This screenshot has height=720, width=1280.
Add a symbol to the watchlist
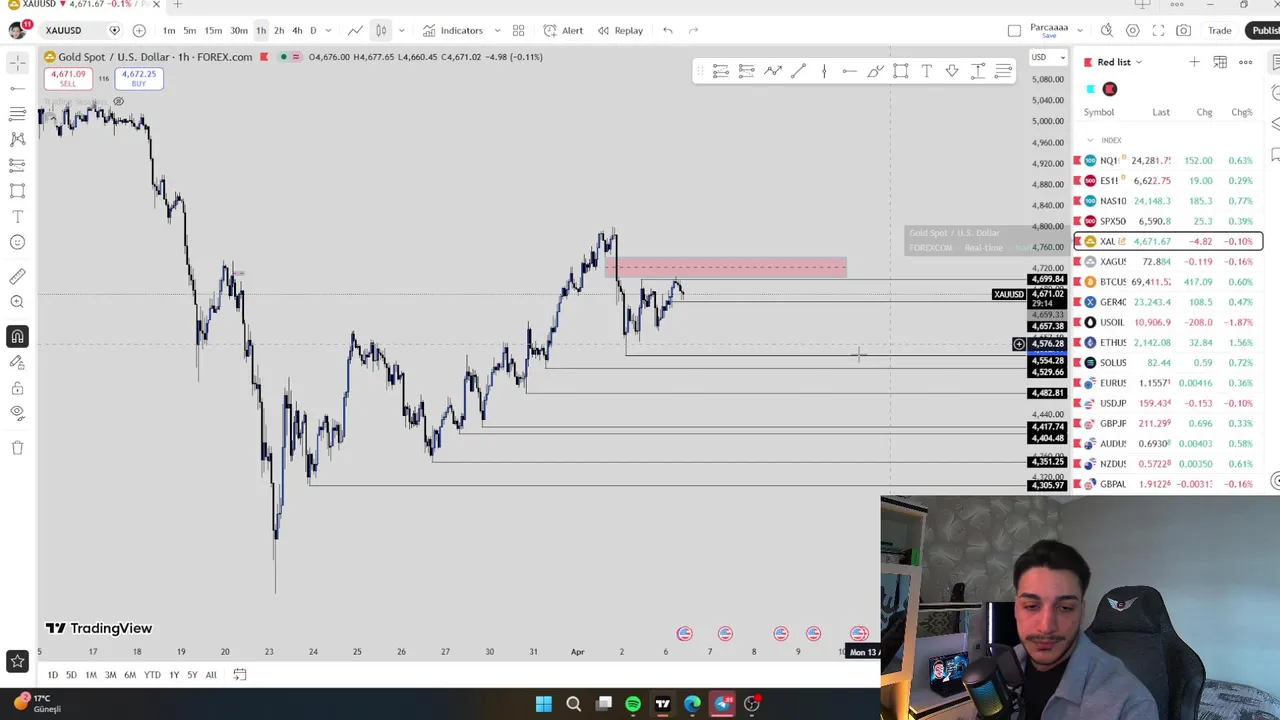point(1194,62)
